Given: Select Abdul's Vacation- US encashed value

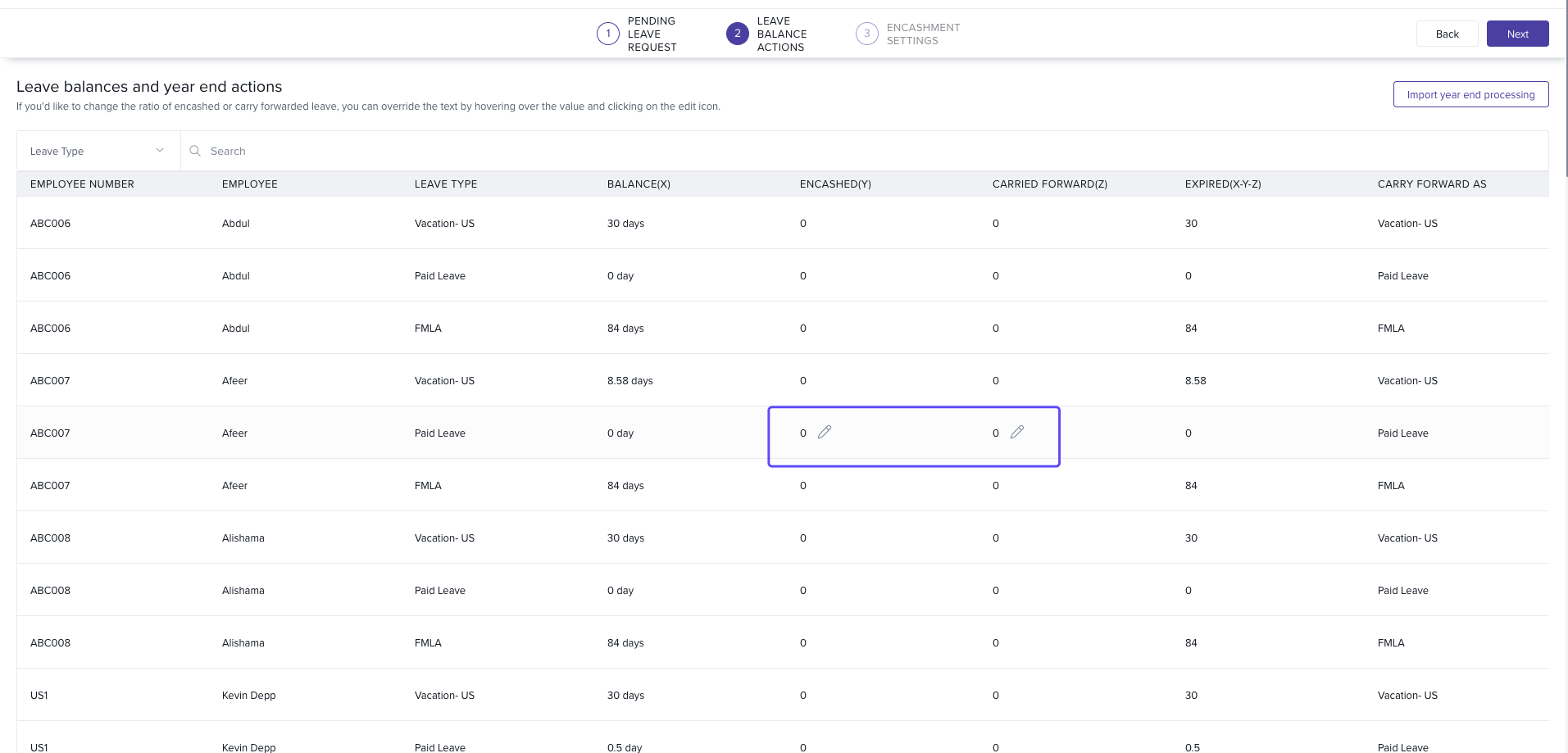Looking at the screenshot, I should 803,223.
